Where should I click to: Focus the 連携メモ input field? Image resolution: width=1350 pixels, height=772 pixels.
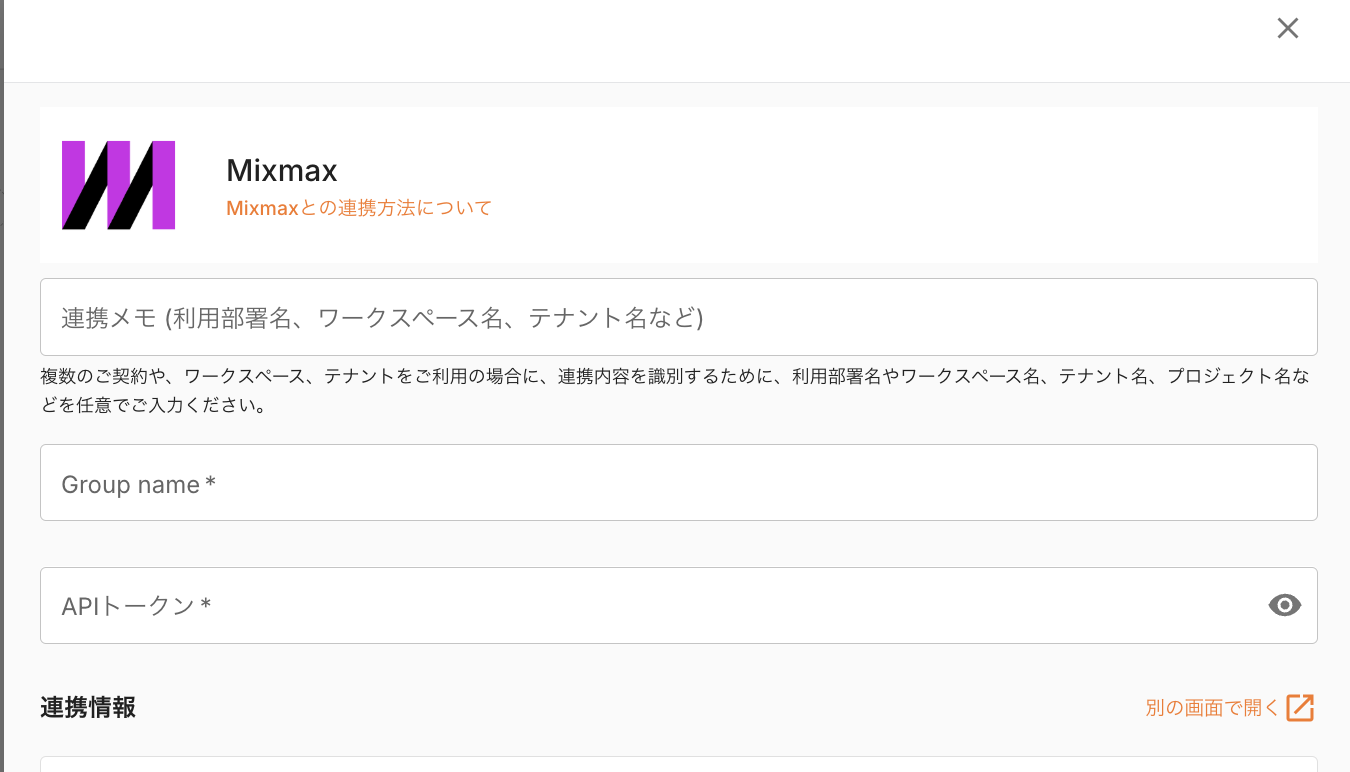pos(678,317)
